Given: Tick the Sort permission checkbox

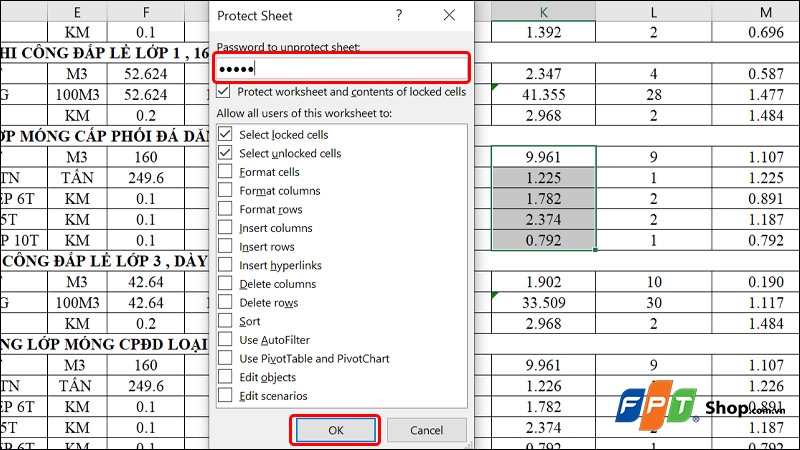Looking at the screenshot, I should coord(225,321).
